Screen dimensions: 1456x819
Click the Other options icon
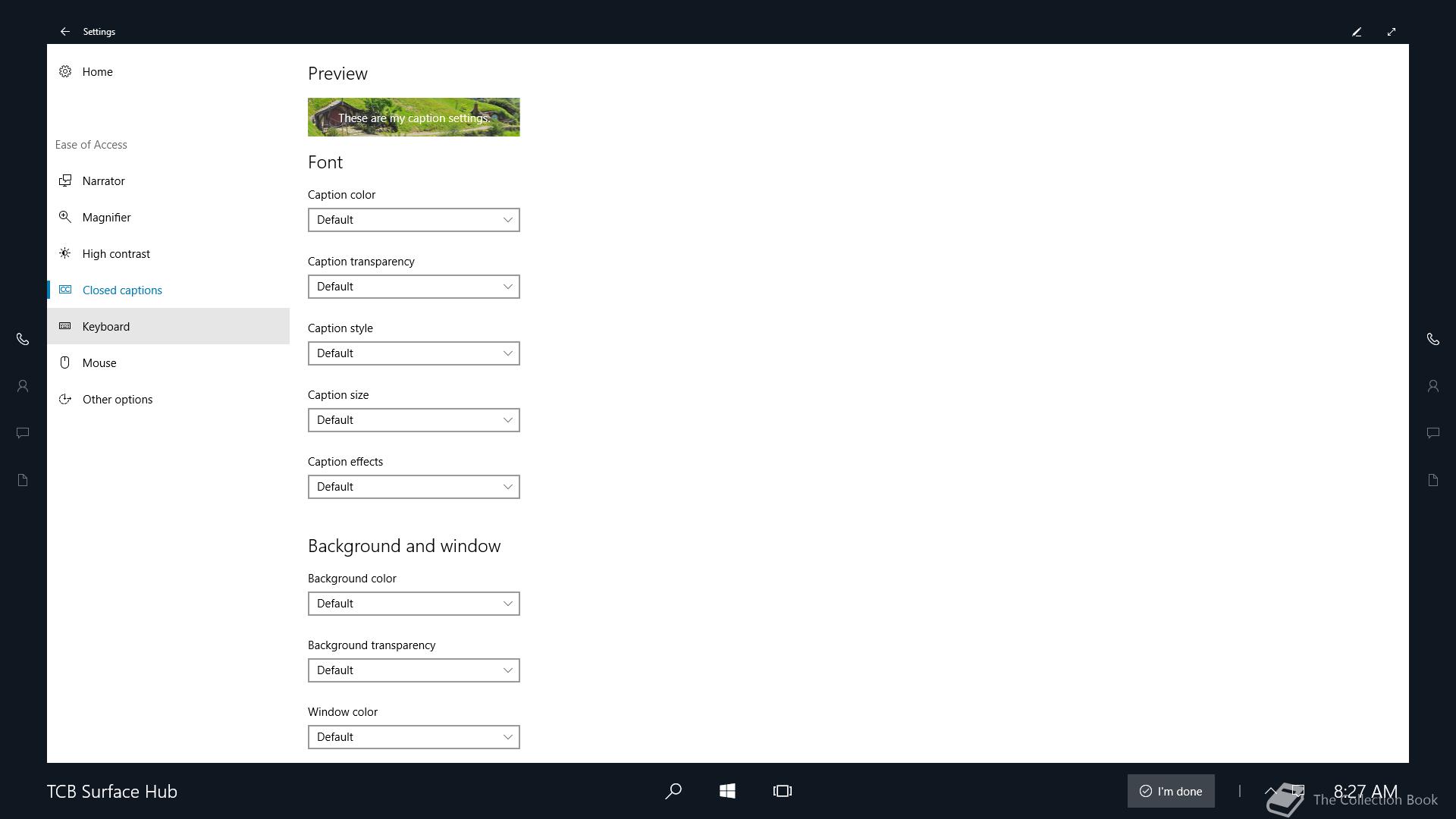coord(65,399)
